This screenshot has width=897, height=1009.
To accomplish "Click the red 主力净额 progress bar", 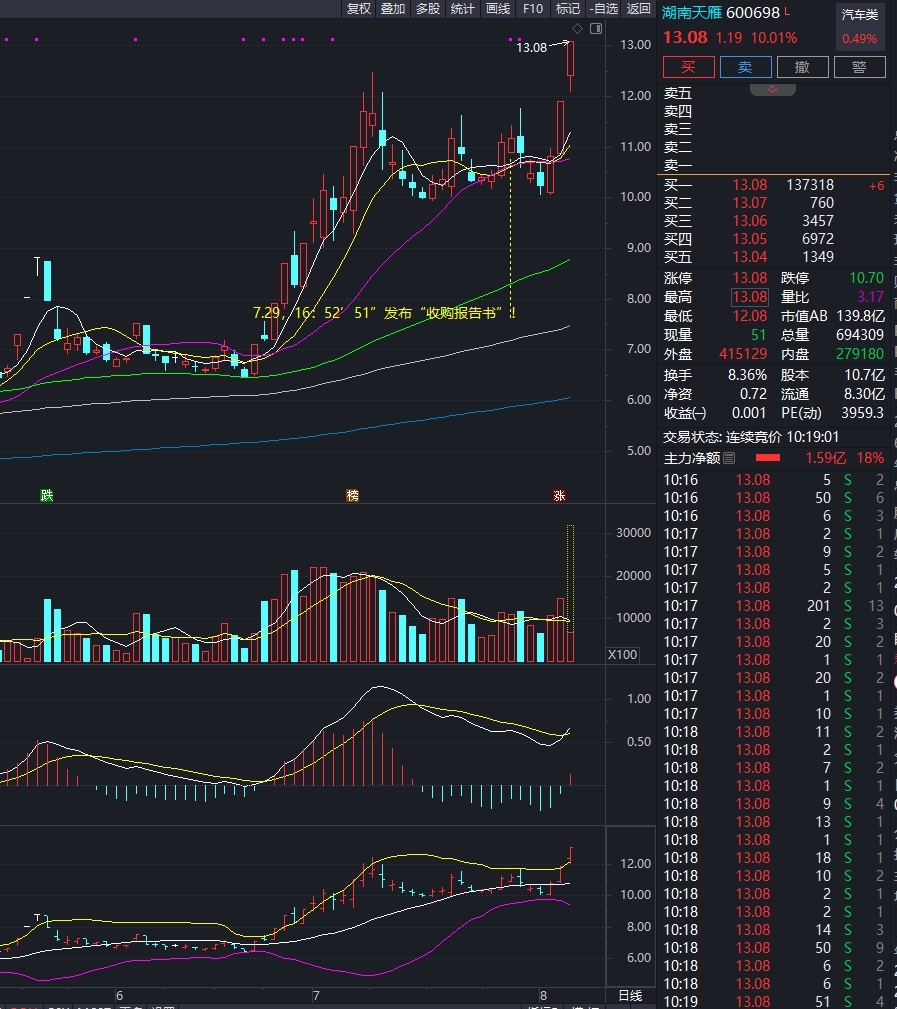I will click(x=768, y=458).
